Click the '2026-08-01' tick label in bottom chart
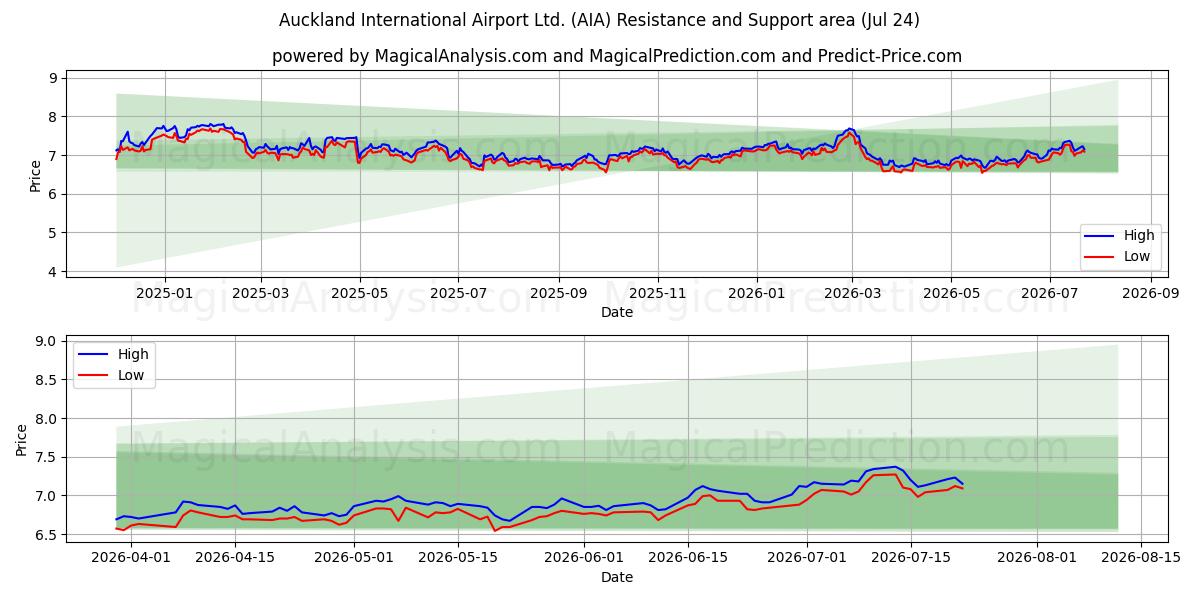The width and height of the screenshot is (1200, 600). pyautogui.click(x=1037, y=558)
